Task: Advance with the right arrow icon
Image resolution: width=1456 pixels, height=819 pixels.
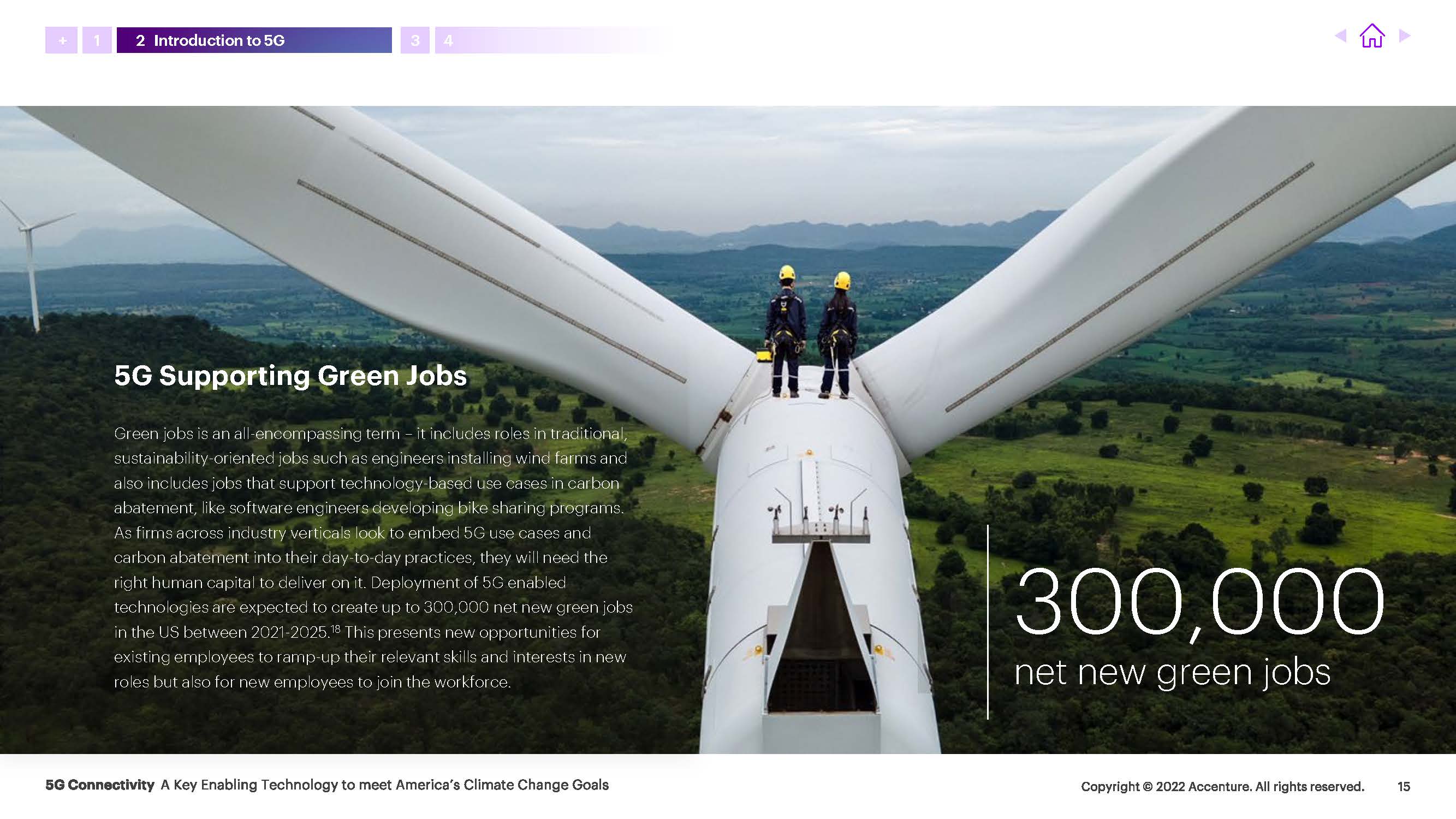Action: (x=1404, y=35)
